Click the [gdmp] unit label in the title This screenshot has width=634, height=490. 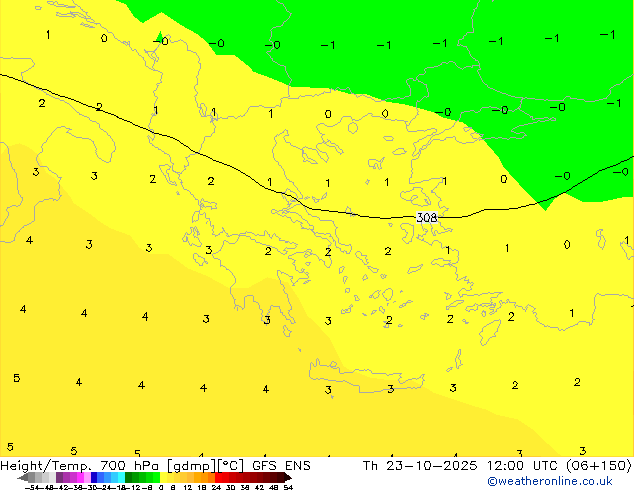pos(192,466)
